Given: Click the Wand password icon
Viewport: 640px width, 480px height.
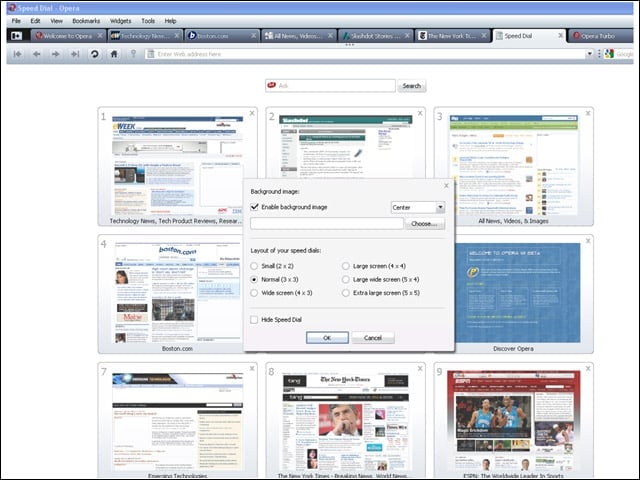Looking at the screenshot, I should pos(133,54).
